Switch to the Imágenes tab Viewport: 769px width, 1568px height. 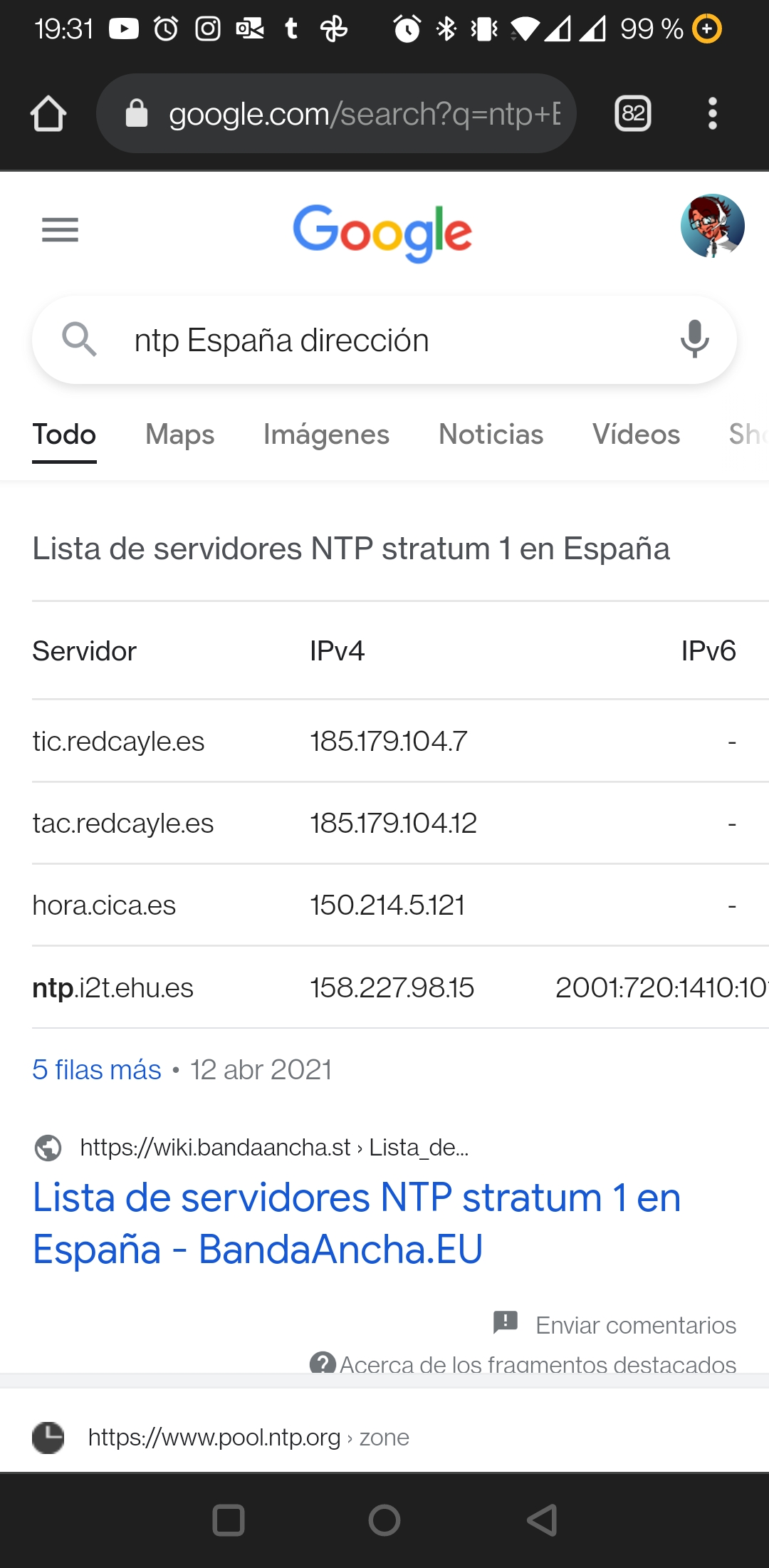click(326, 434)
